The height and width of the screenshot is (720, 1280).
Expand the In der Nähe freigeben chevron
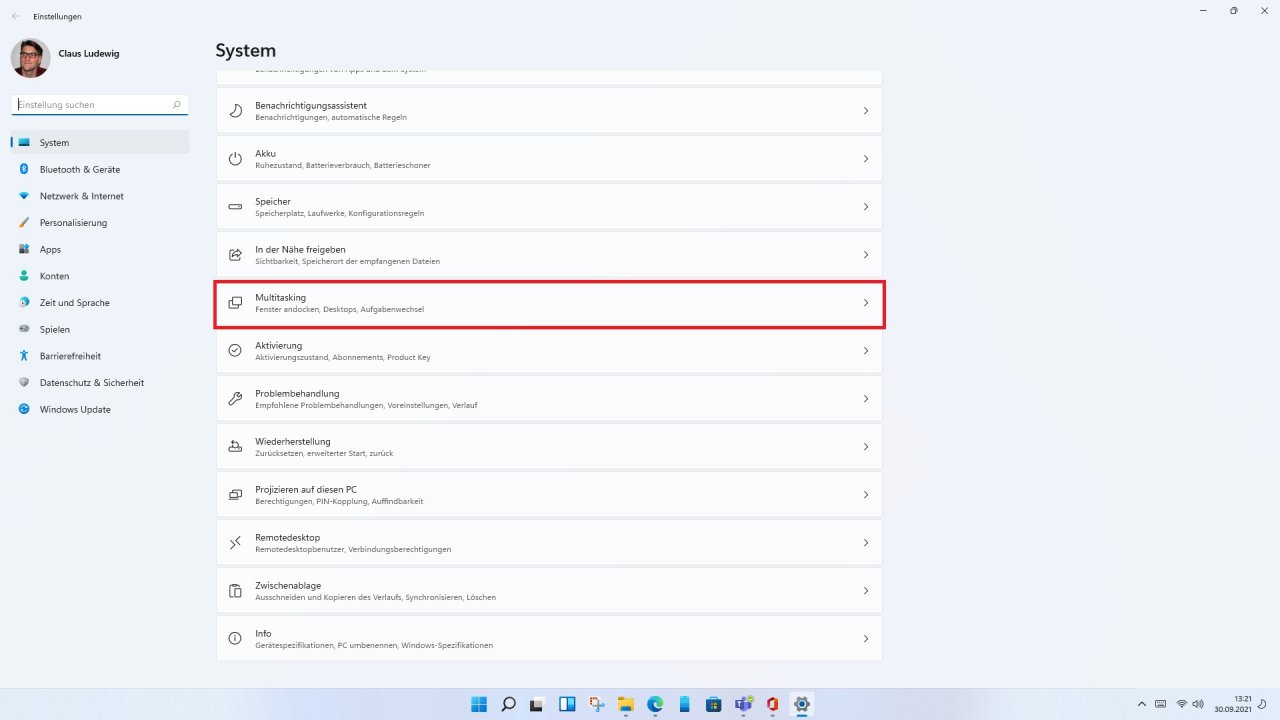[866, 255]
